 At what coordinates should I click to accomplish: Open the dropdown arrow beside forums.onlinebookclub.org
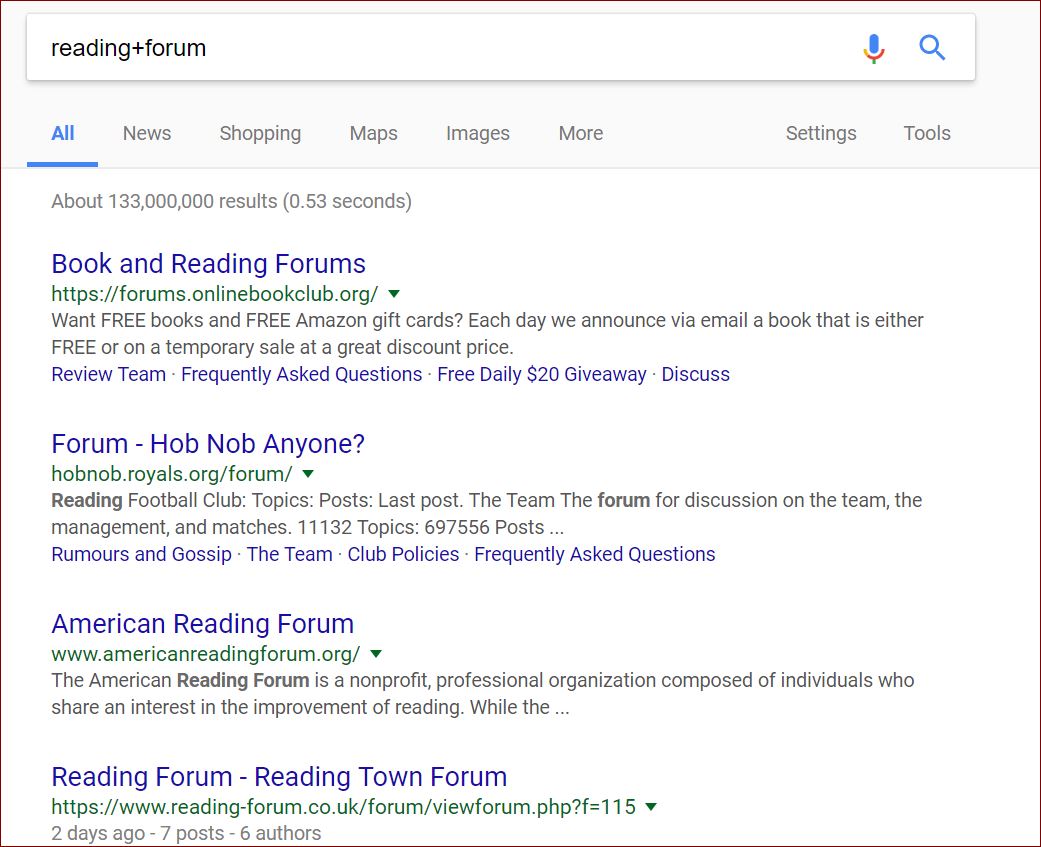click(x=394, y=294)
